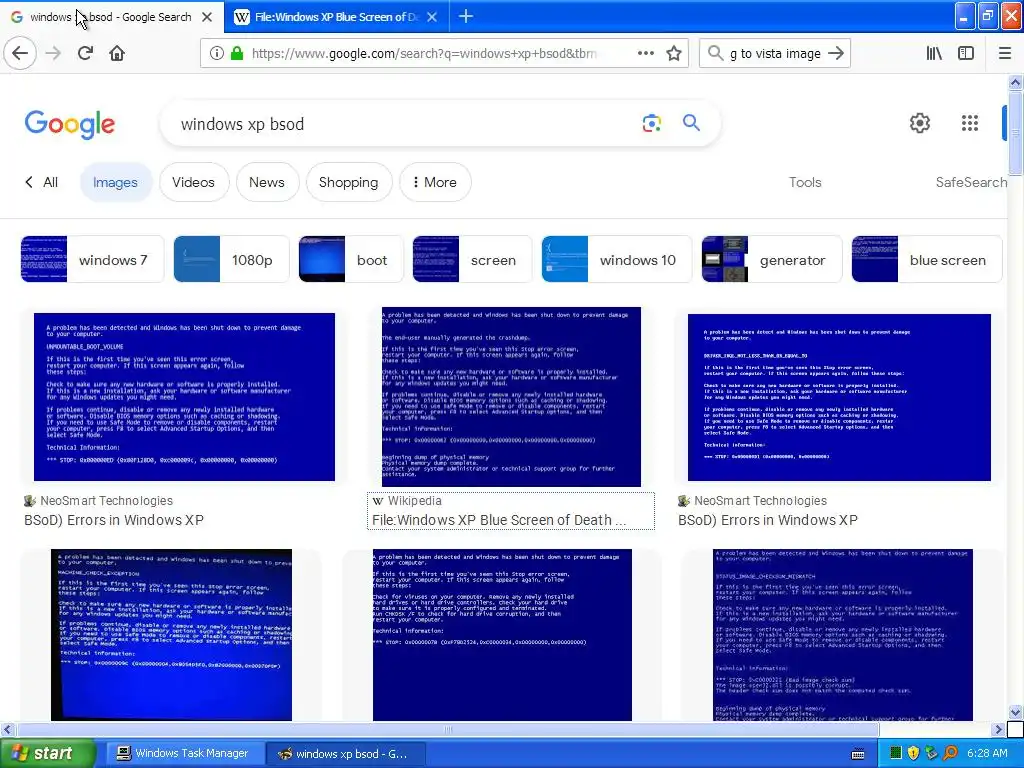Select the Images results tab
The height and width of the screenshot is (768, 1024).
pos(115,182)
